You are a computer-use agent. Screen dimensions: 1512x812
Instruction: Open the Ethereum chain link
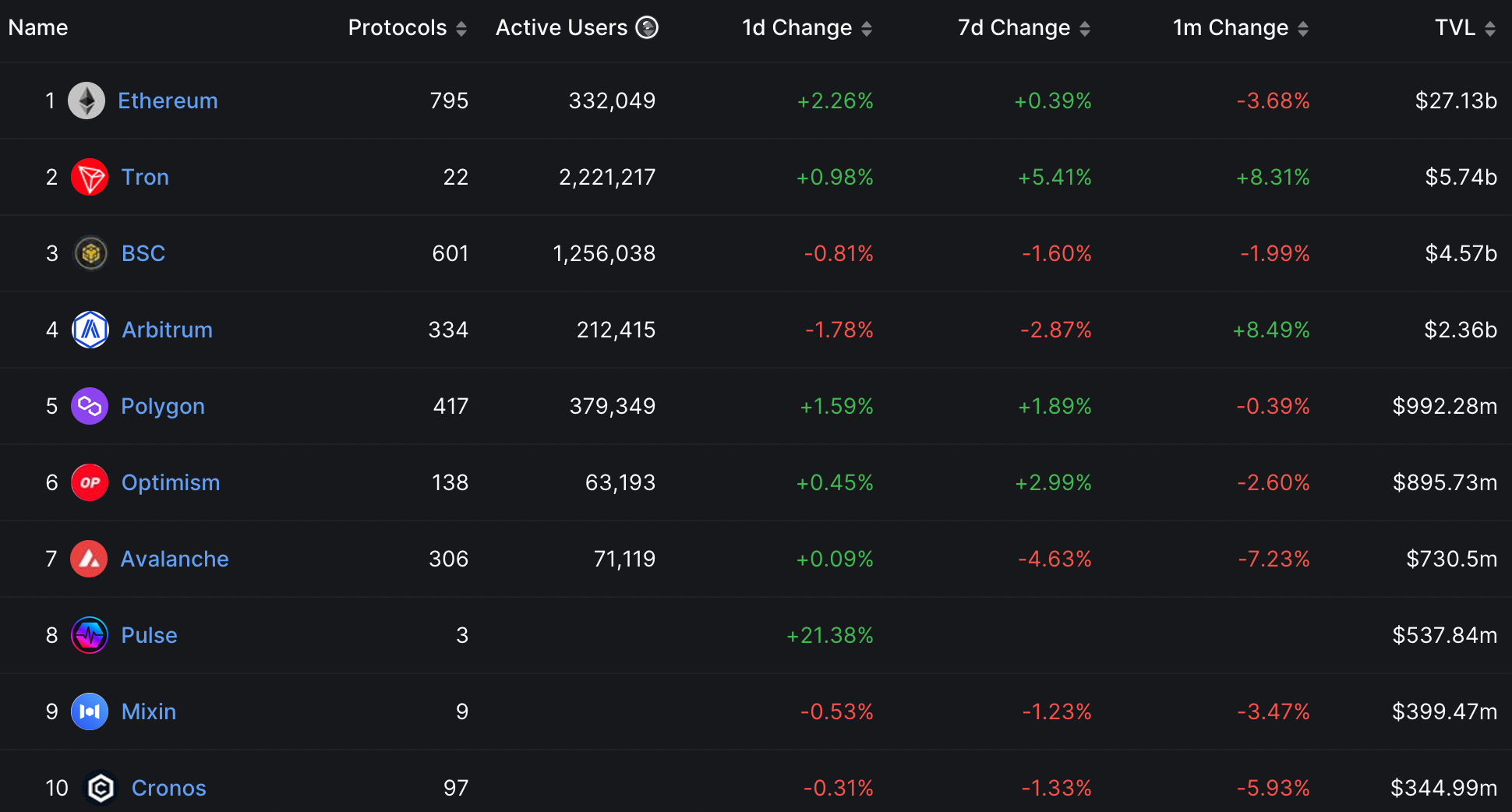coord(168,101)
